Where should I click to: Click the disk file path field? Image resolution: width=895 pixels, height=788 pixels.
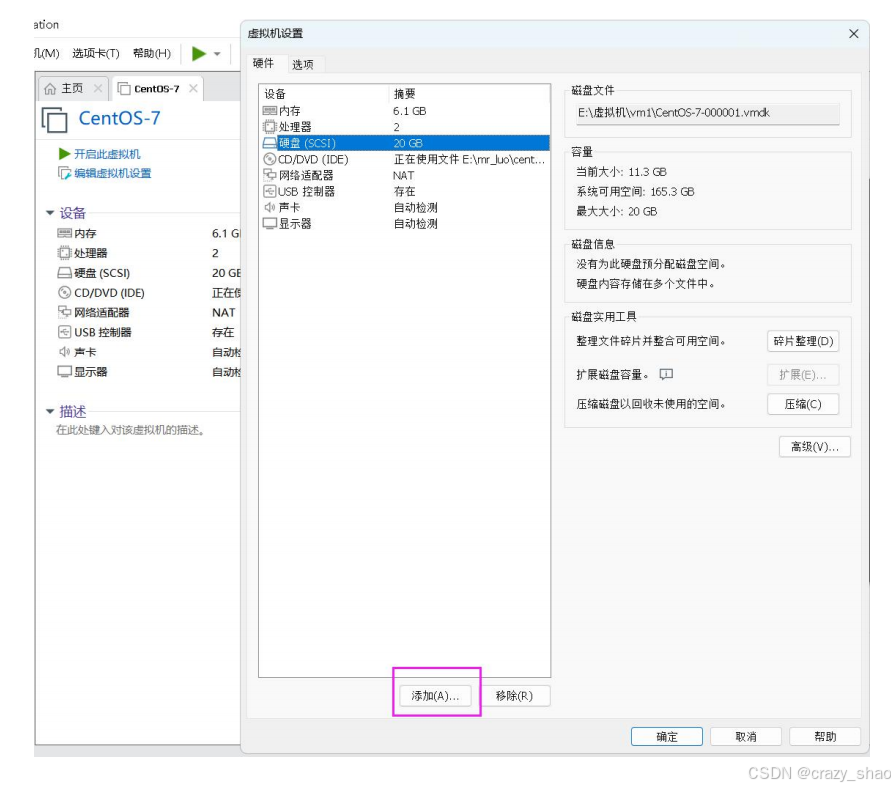tap(707, 113)
